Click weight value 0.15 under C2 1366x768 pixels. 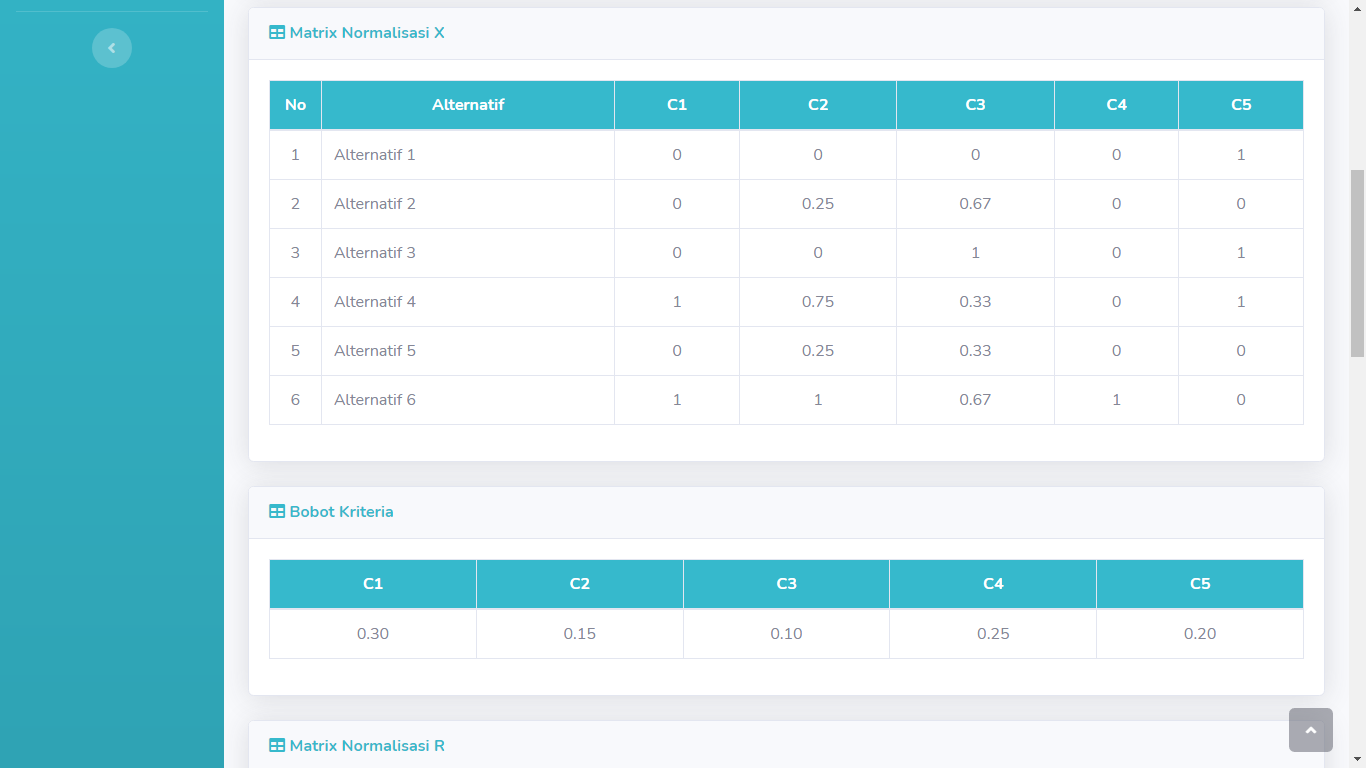[x=580, y=634]
